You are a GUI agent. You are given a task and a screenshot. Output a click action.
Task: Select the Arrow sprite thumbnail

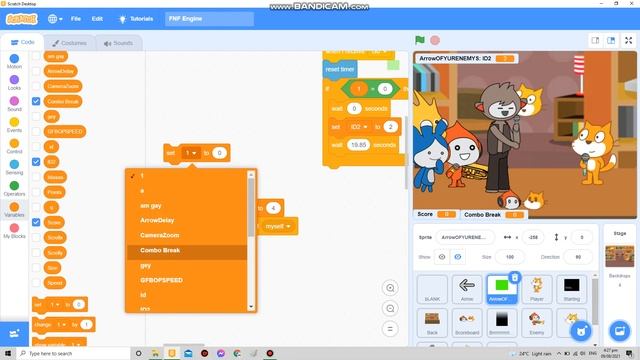(x=467, y=289)
